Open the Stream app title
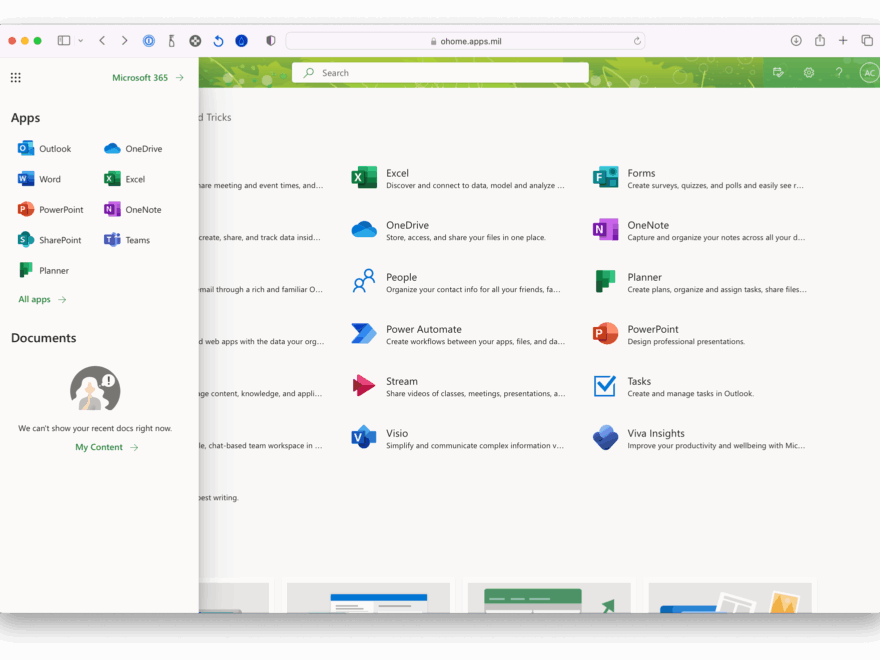This screenshot has height=660, width=880. (402, 381)
